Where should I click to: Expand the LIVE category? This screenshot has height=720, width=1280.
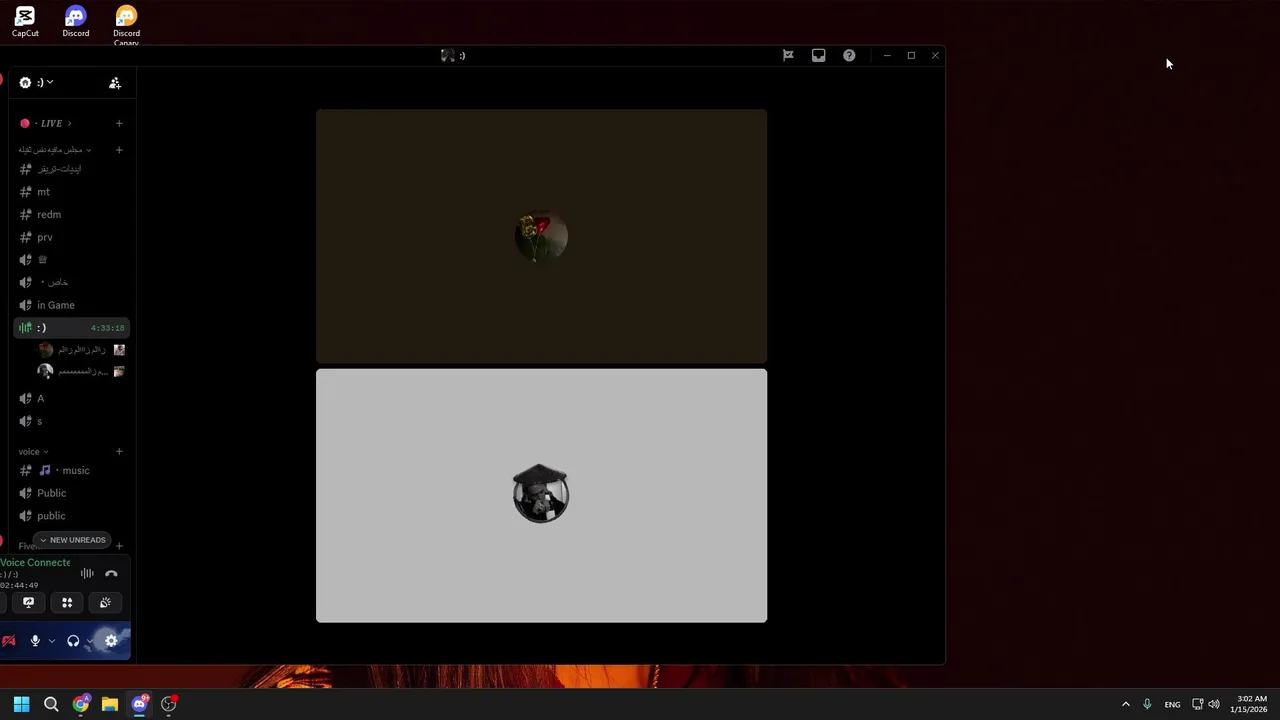(46, 123)
